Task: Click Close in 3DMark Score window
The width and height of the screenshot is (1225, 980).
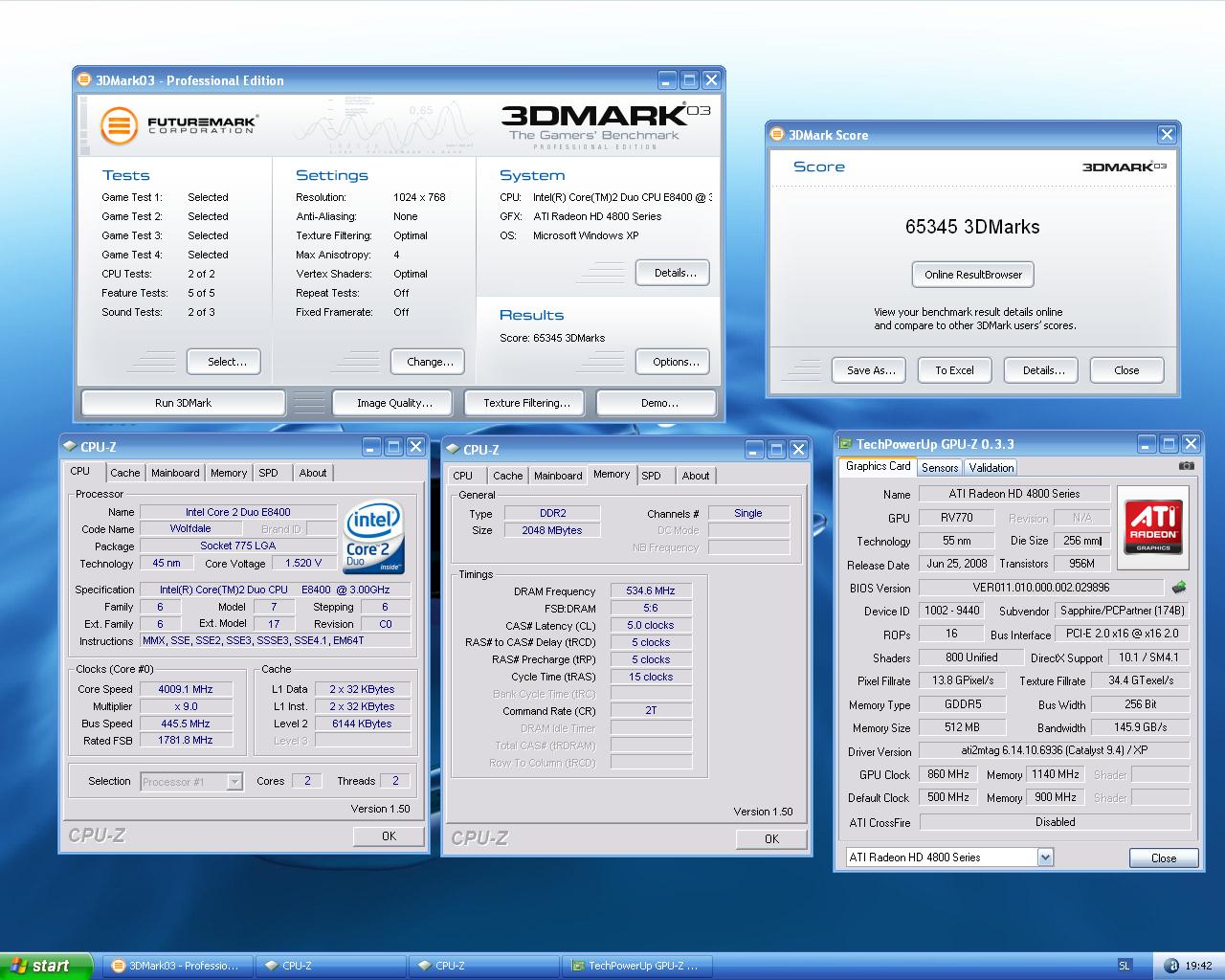Action: (x=1126, y=370)
